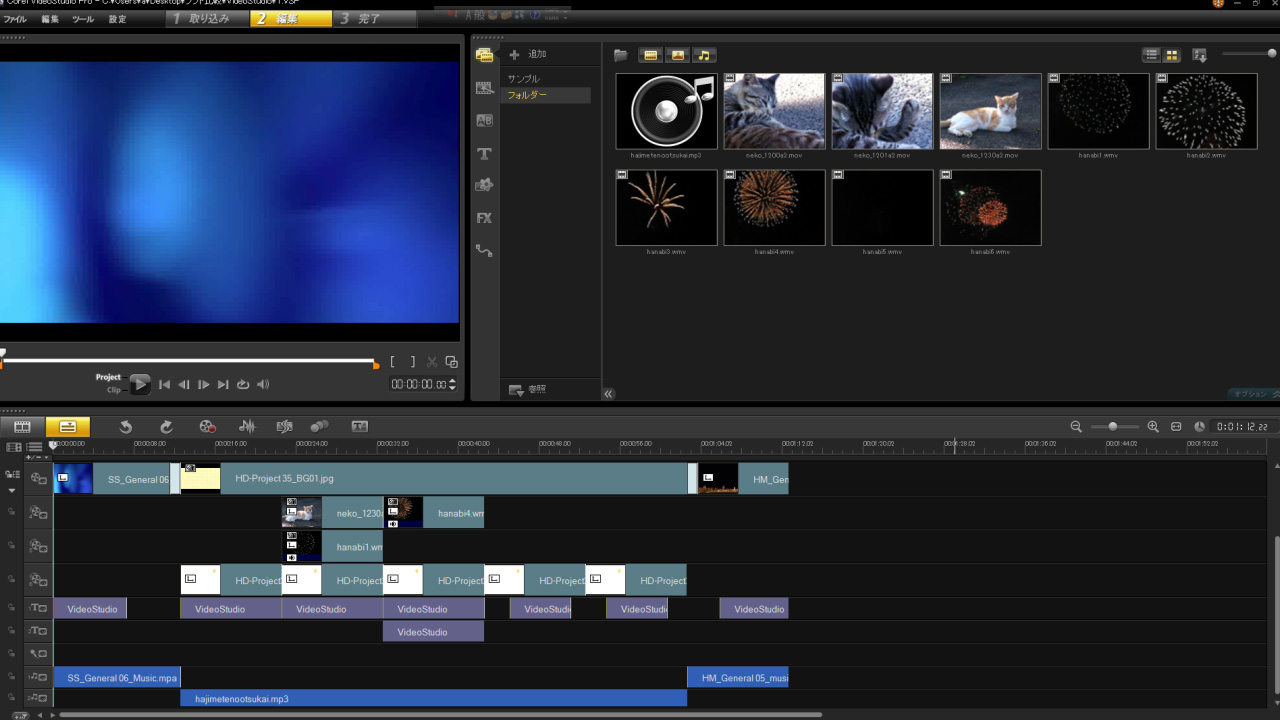Viewport: 1280px width, 720px height.
Task: Toggle repeat playback in preview
Action: 243,385
